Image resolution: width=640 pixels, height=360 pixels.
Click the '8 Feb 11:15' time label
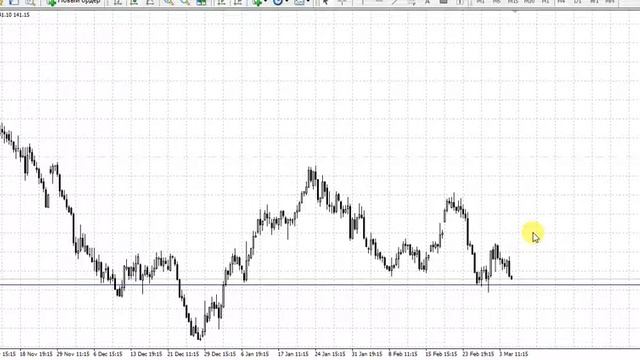[403, 354]
